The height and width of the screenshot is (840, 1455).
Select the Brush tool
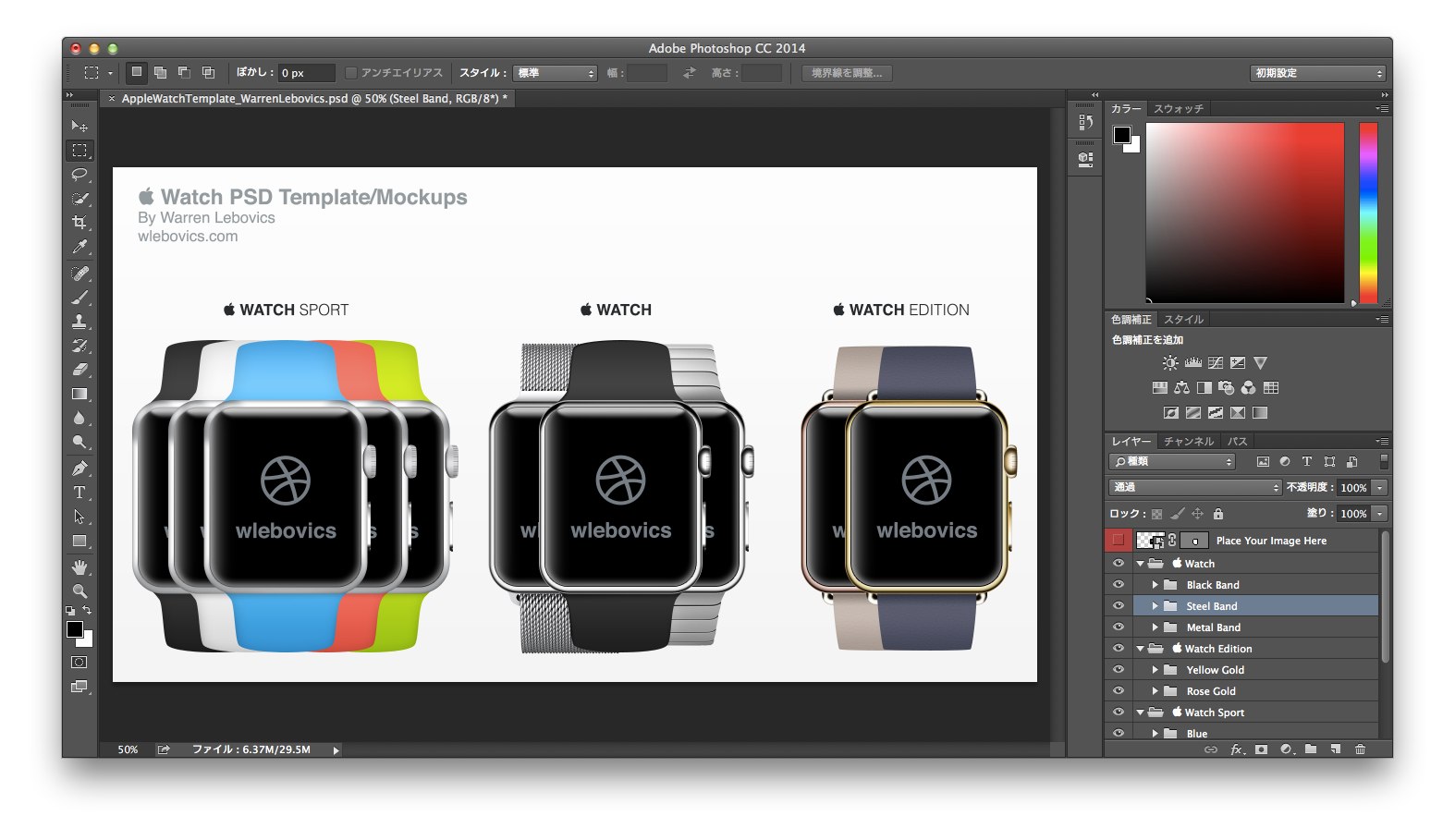click(79, 298)
